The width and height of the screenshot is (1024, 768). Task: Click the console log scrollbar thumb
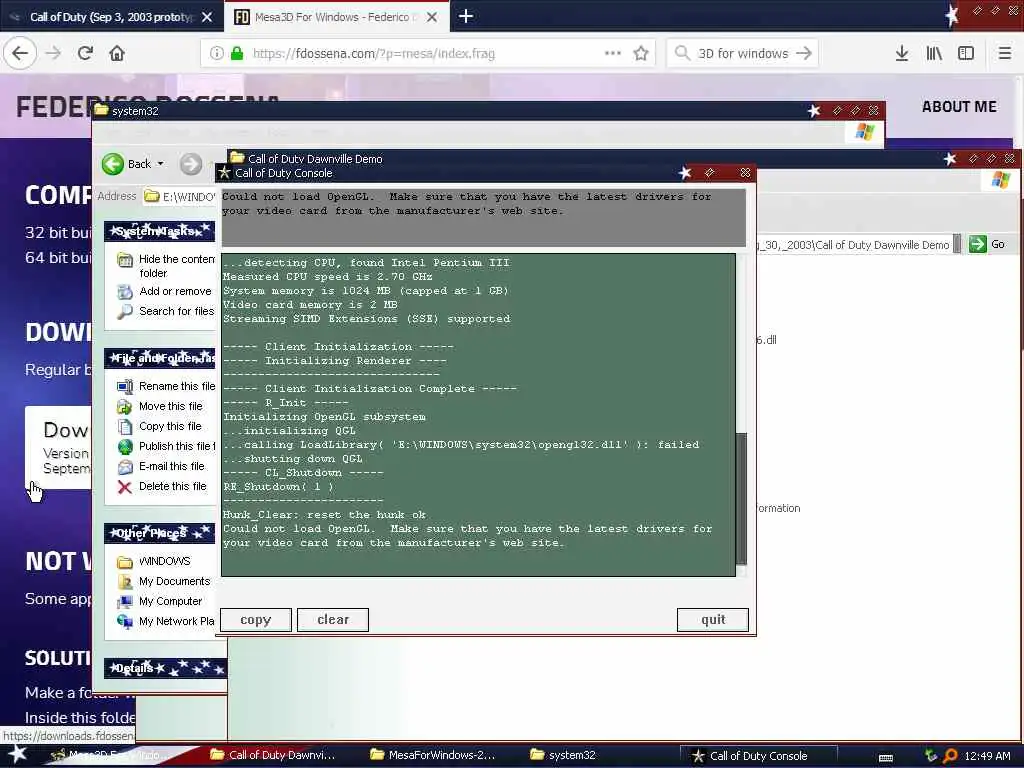741,498
